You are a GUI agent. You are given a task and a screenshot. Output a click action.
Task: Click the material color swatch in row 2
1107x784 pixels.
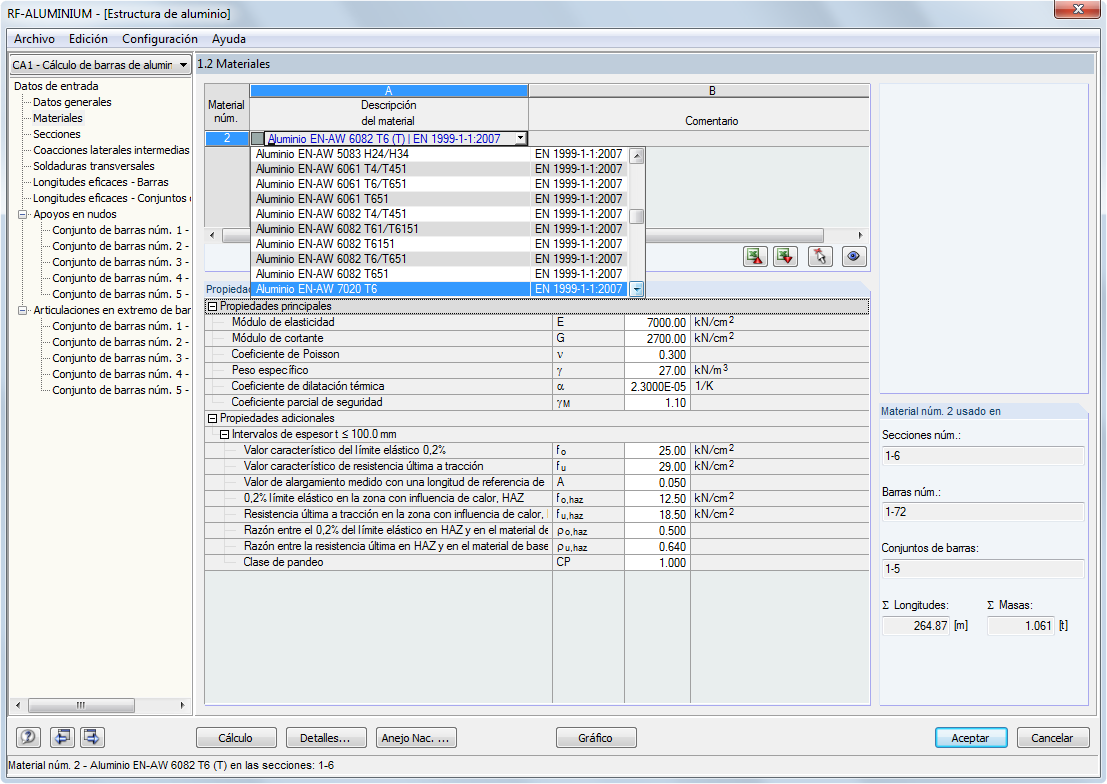pos(258,138)
